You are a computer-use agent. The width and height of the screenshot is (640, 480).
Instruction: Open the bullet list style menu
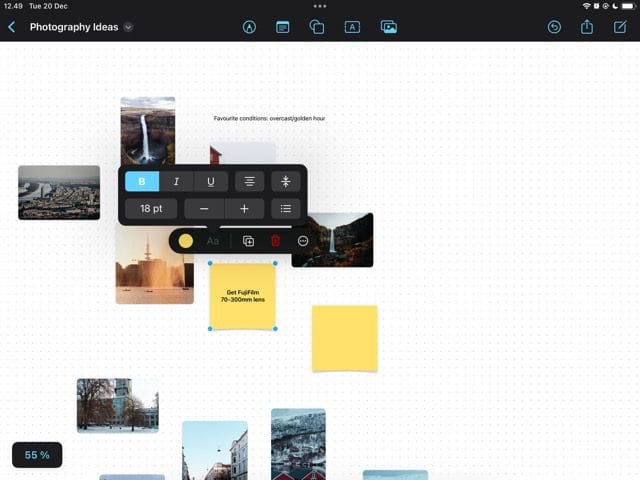tap(286, 209)
